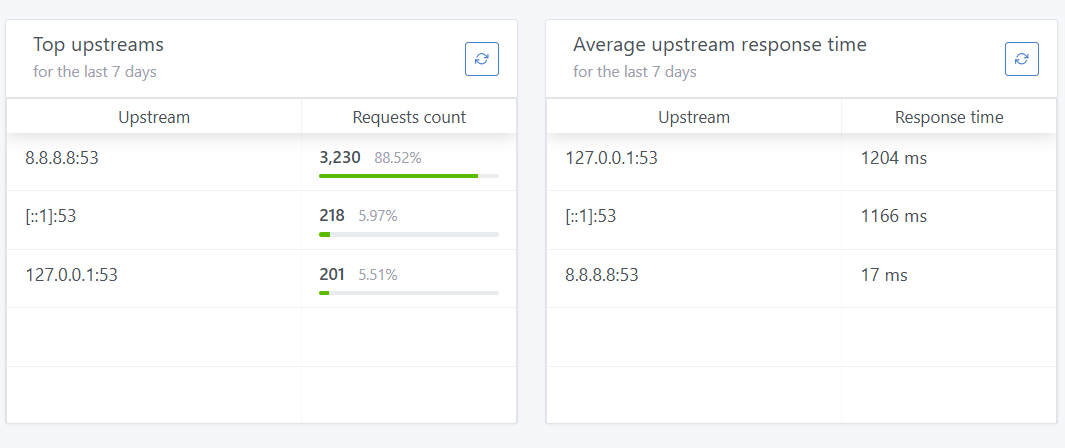
Task: Click the Response time column header
Action: pos(949,117)
